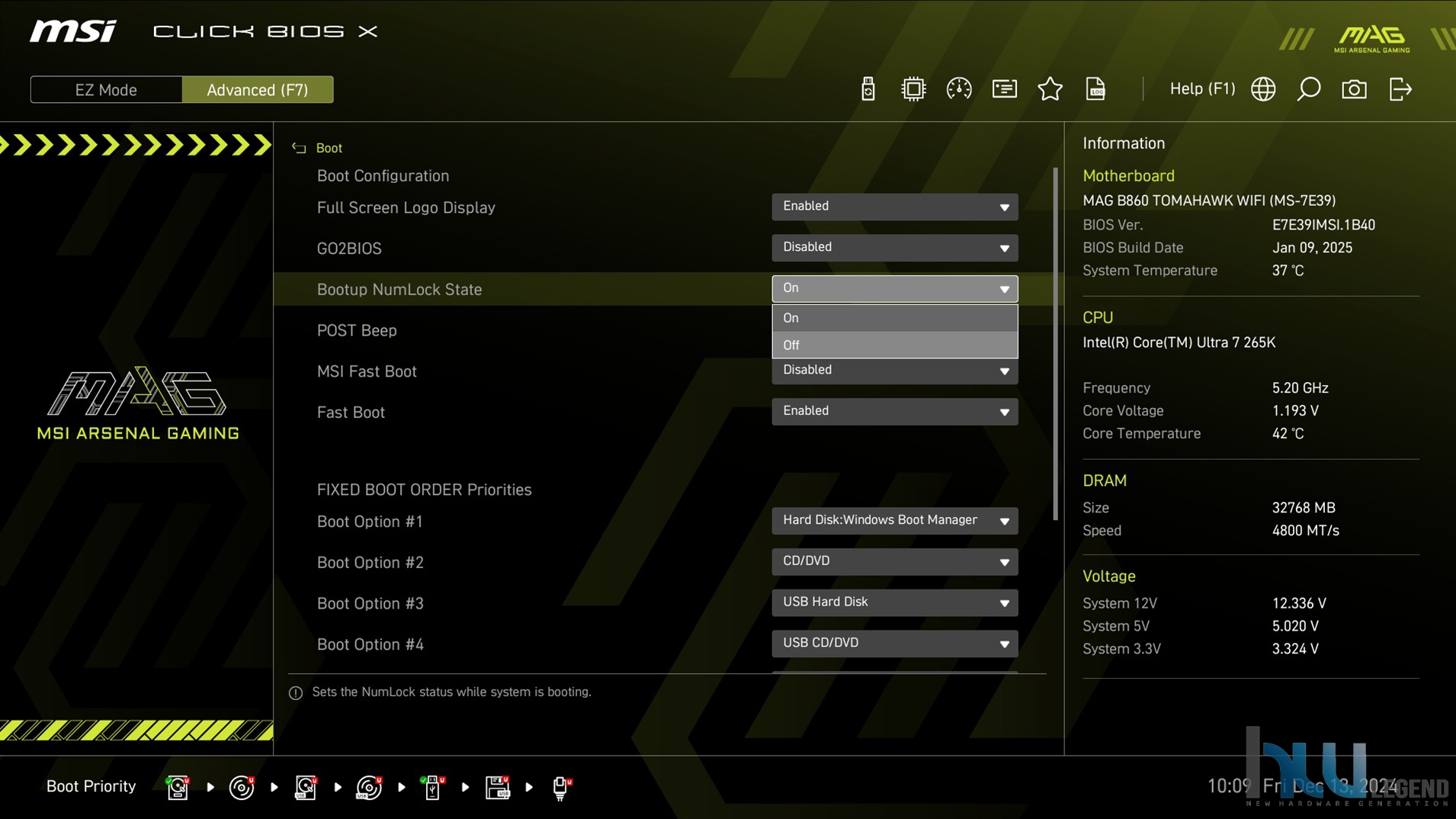Select network cable in Boot Priority bar
The image size is (1456, 819).
pyautogui.click(x=561, y=787)
